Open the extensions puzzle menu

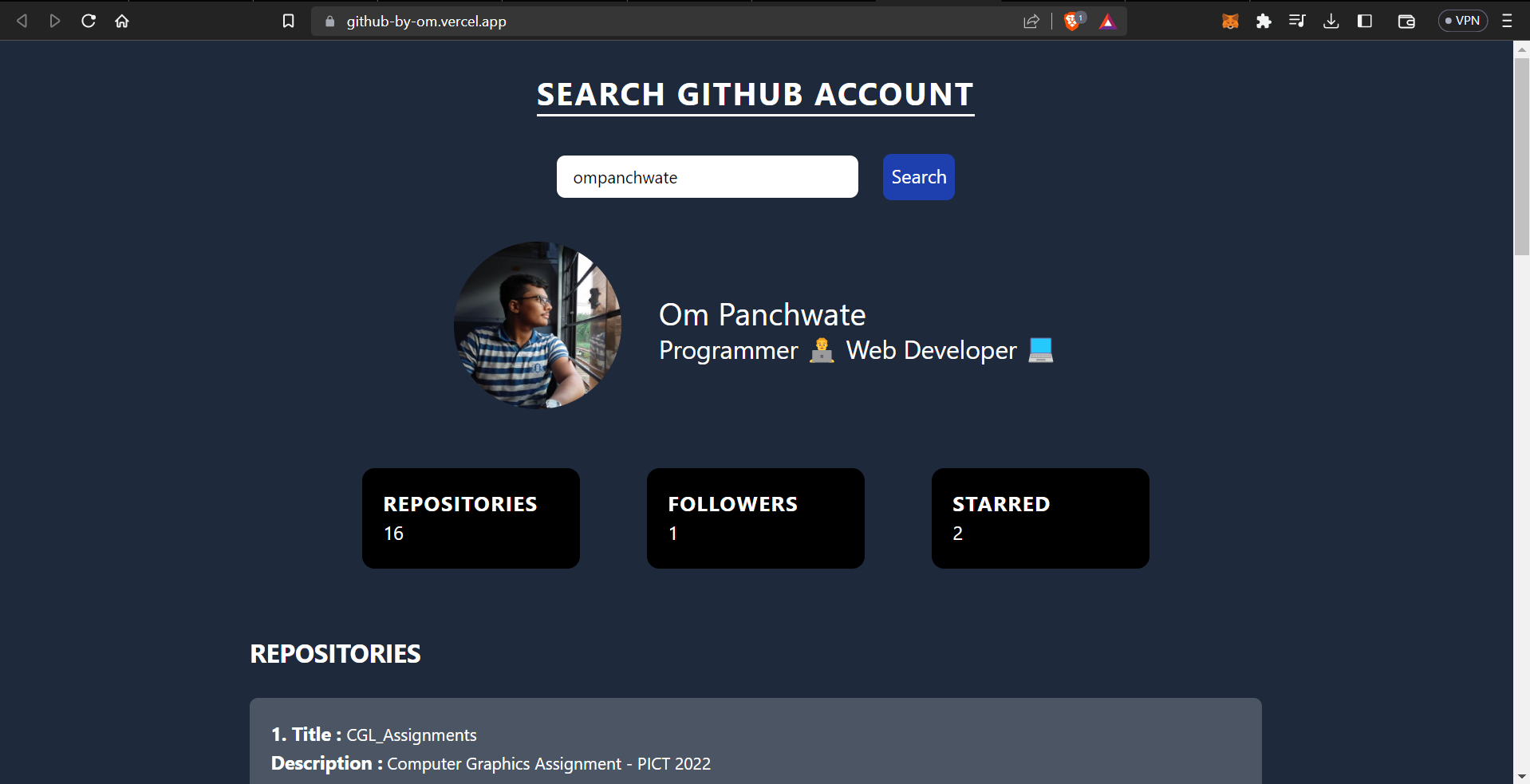coord(1264,22)
